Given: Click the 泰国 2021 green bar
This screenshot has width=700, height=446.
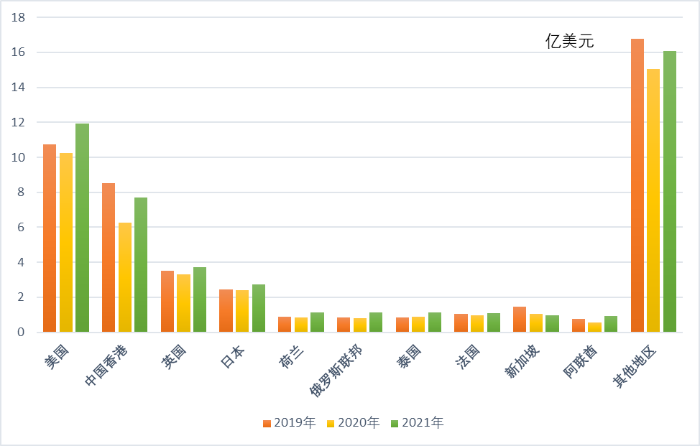Looking at the screenshot, I should pyautogui.click(x=434, y=322).
